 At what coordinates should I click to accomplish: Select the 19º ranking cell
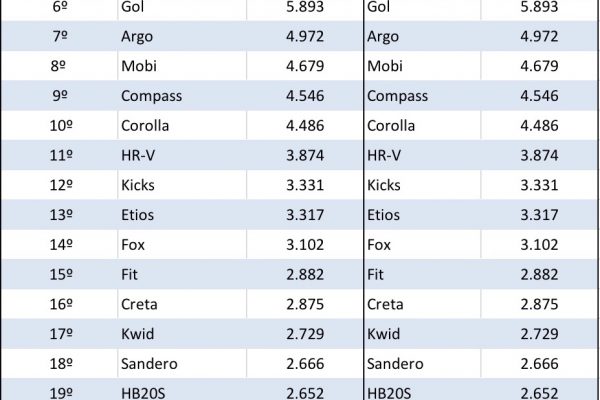tap(59, 391)
